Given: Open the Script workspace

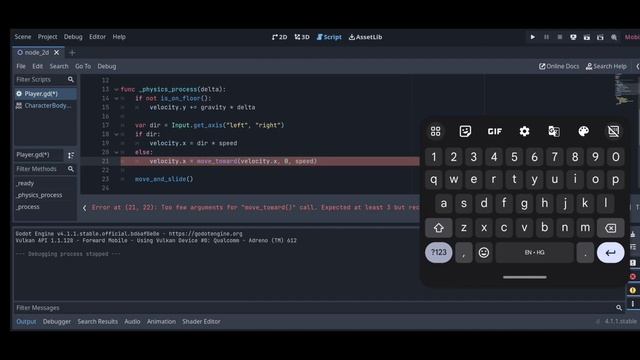Looking at the screenshot, I should pyautogui.click(x=329, y=37).
